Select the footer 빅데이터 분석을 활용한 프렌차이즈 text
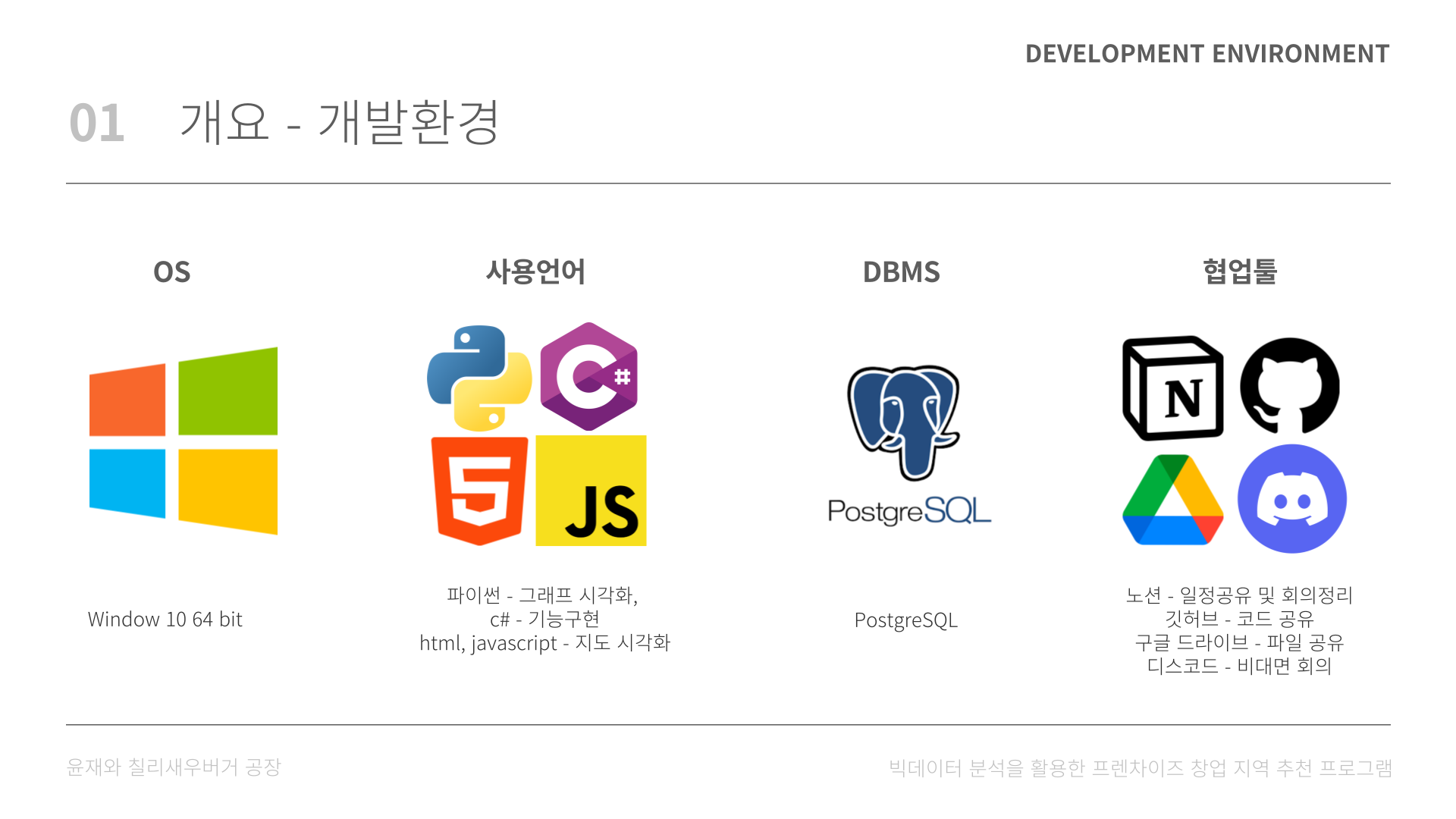 click(x=1036, y=768)
